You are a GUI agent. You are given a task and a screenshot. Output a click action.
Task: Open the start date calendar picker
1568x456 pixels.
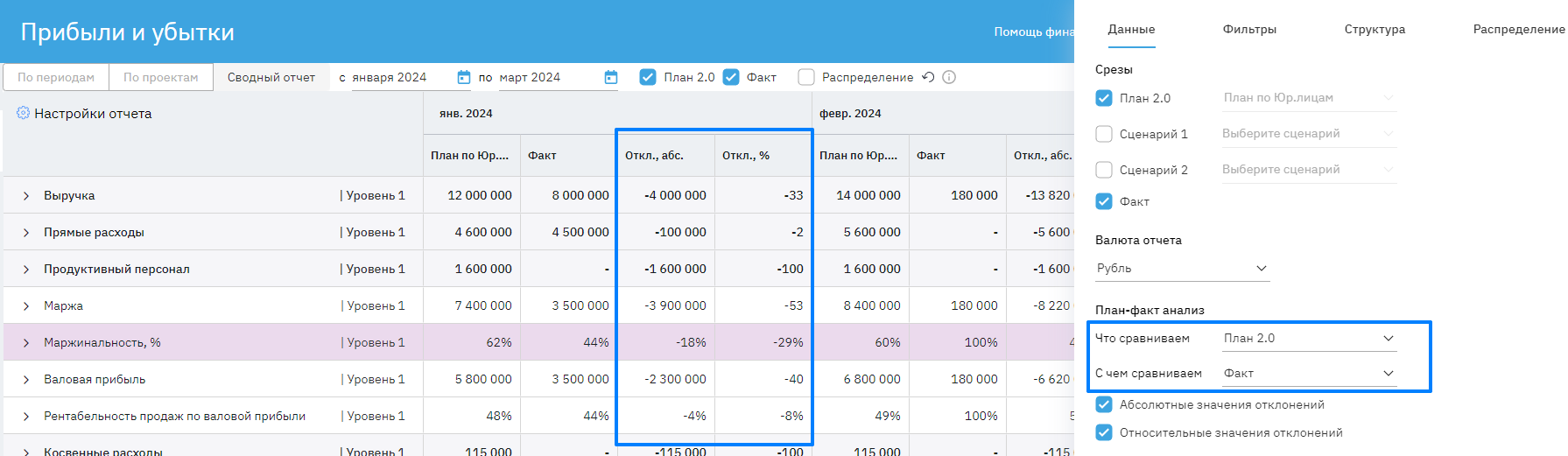click(x=464, y=77)
